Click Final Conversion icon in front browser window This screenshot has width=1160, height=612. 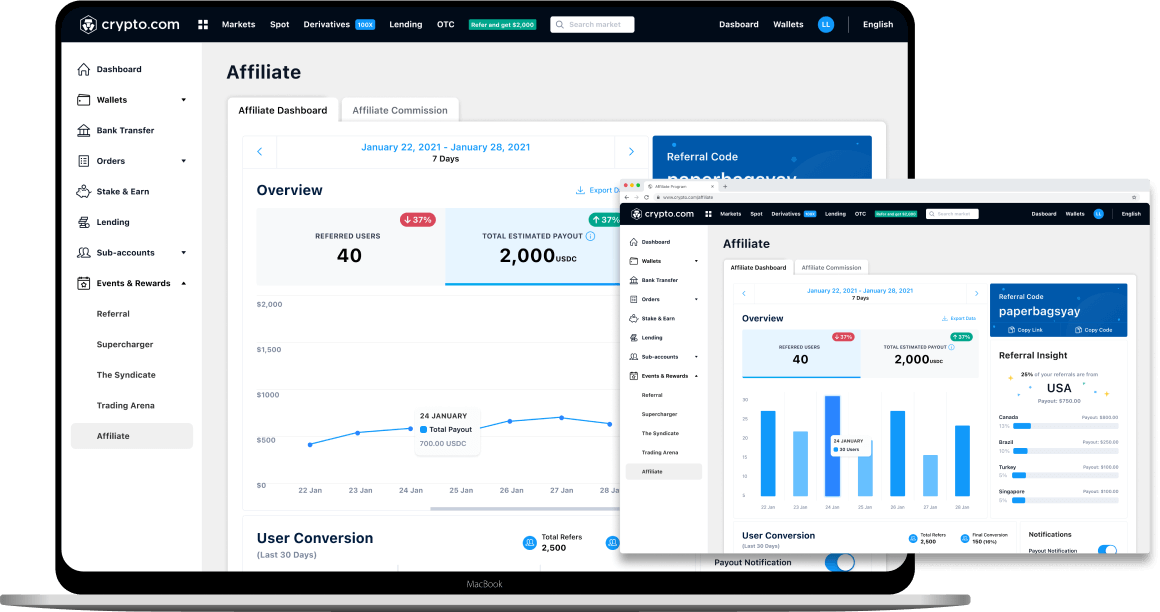coord(965,539)
